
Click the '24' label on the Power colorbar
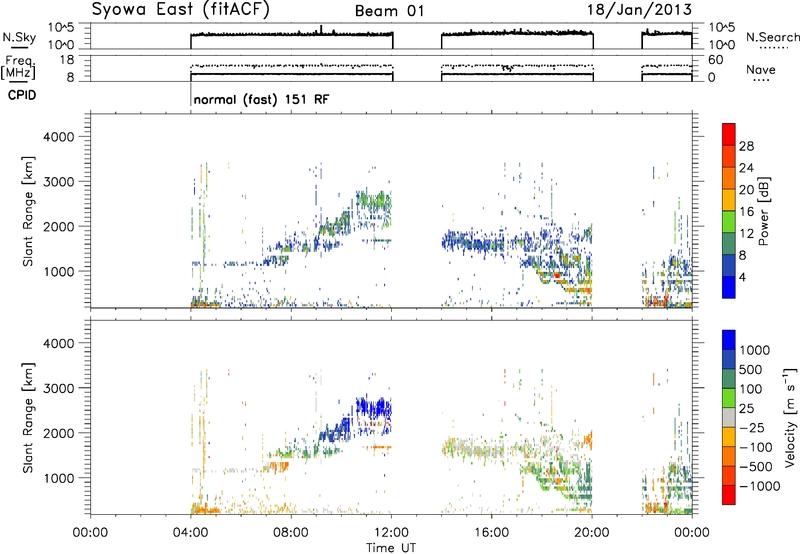click(746, 168)
